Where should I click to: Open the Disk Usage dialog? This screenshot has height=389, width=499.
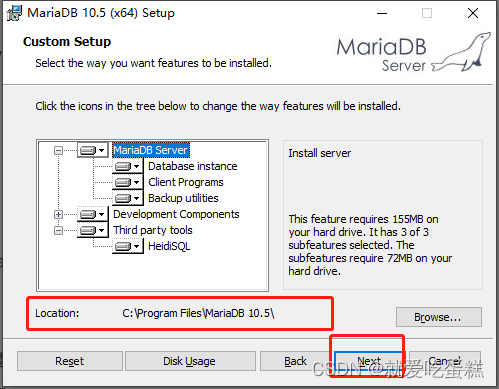[190, 361]
